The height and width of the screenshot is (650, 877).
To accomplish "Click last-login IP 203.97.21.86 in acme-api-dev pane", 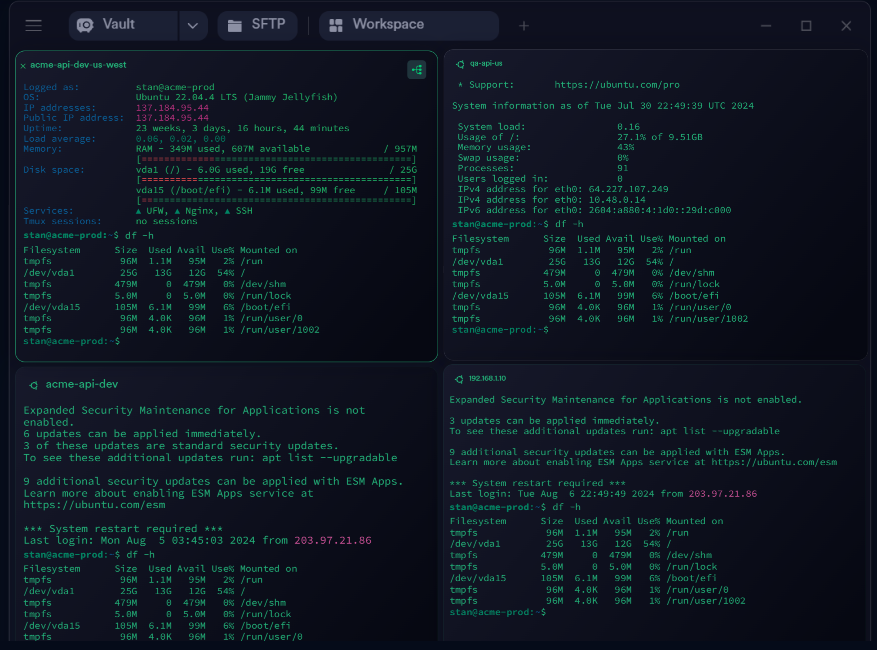I will pos(333,541).
